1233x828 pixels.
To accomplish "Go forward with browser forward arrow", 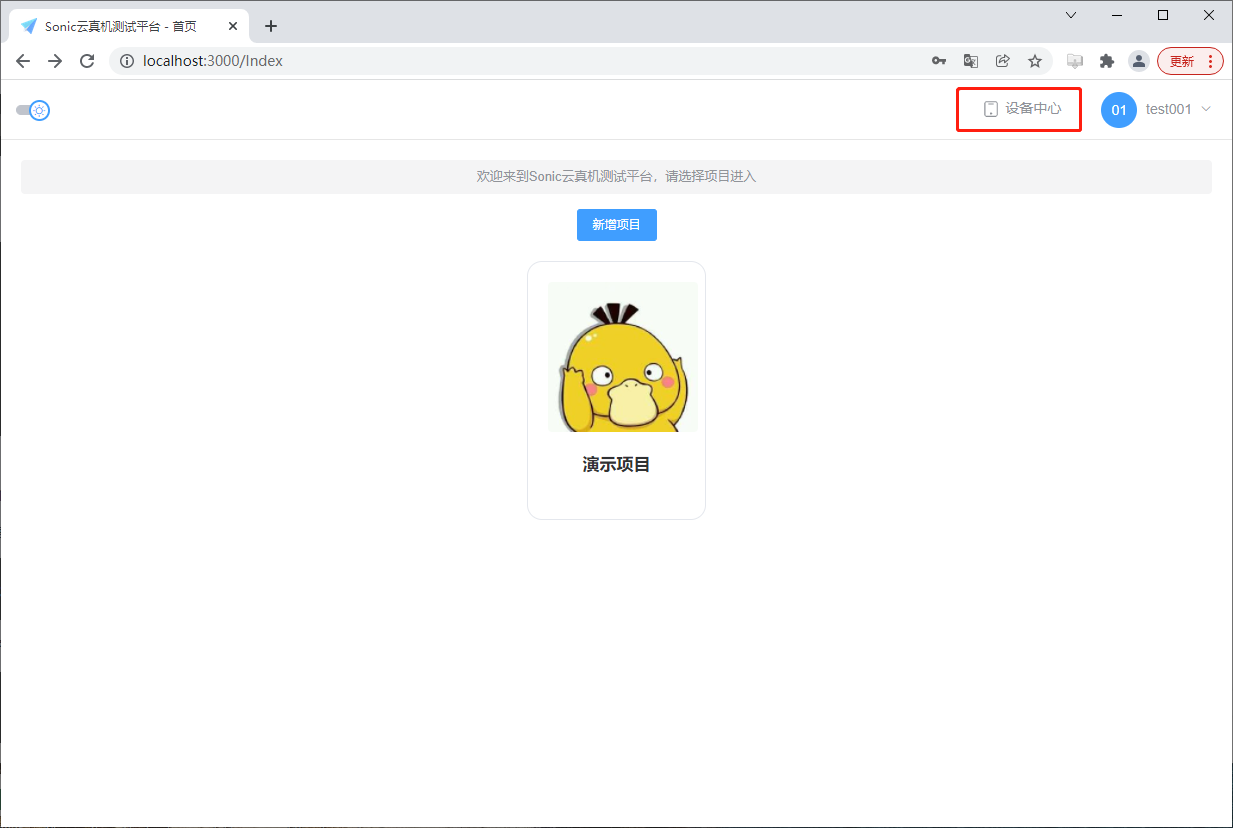I will [x=55, y=61].
